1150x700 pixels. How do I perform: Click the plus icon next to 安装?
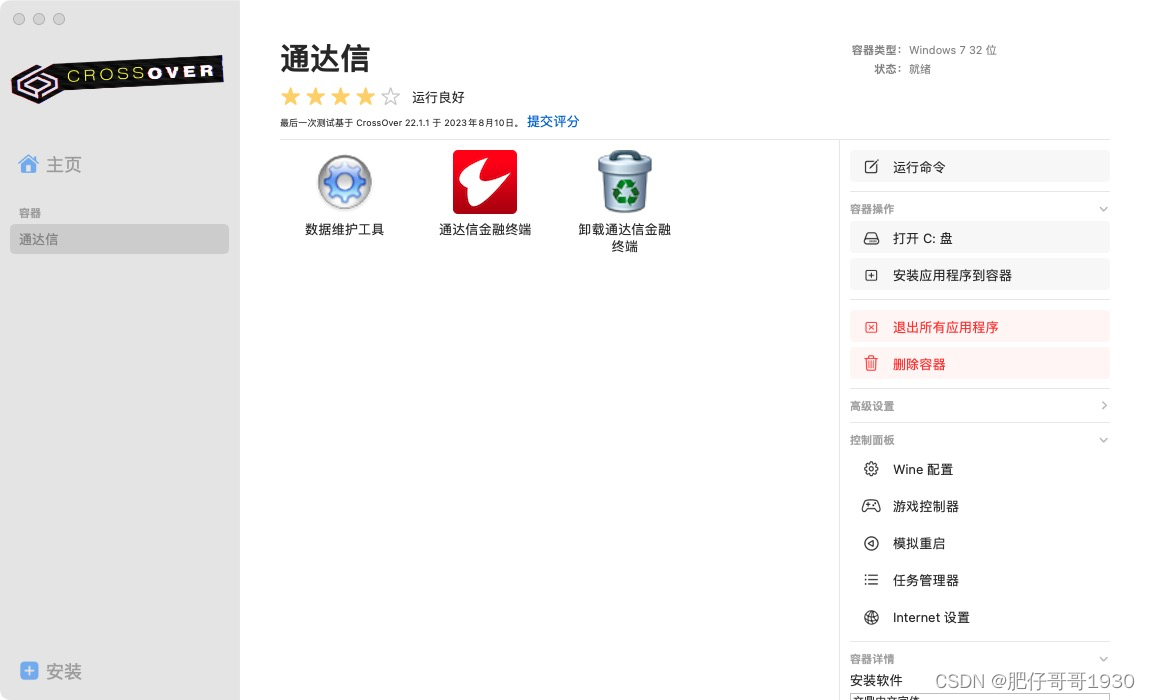tap(29, 671)
